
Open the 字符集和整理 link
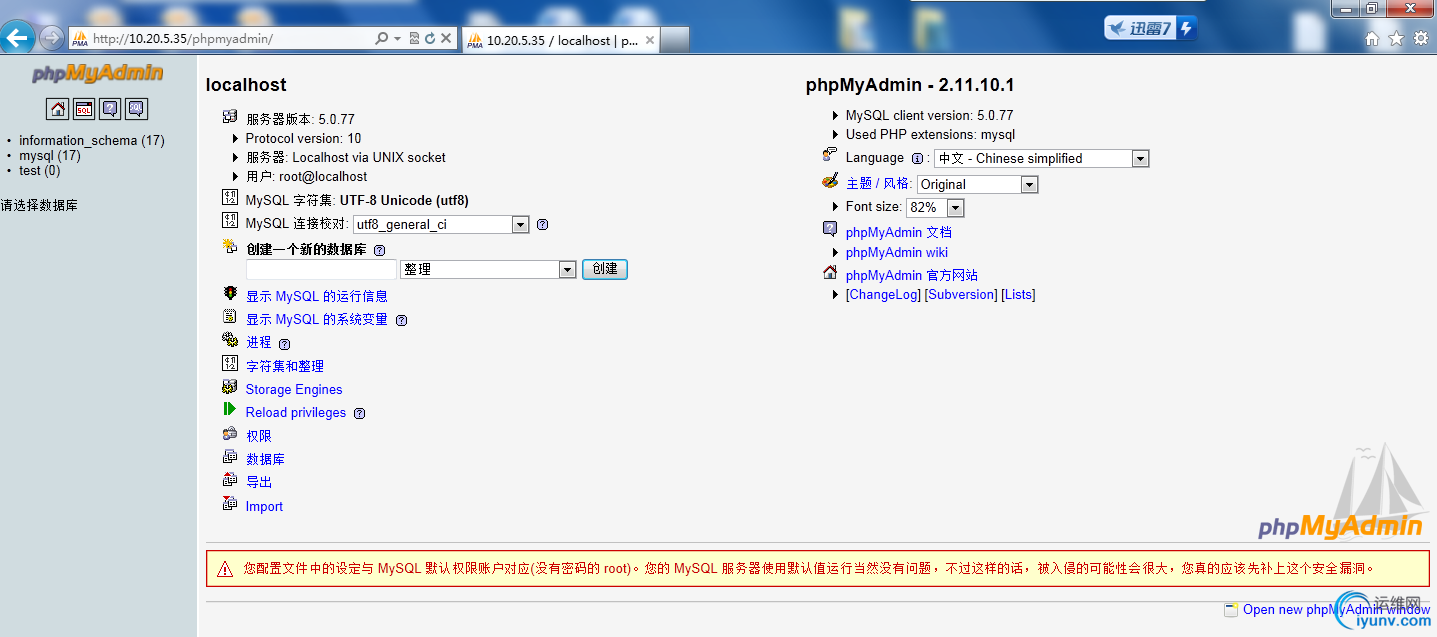(x=285, y=366)
